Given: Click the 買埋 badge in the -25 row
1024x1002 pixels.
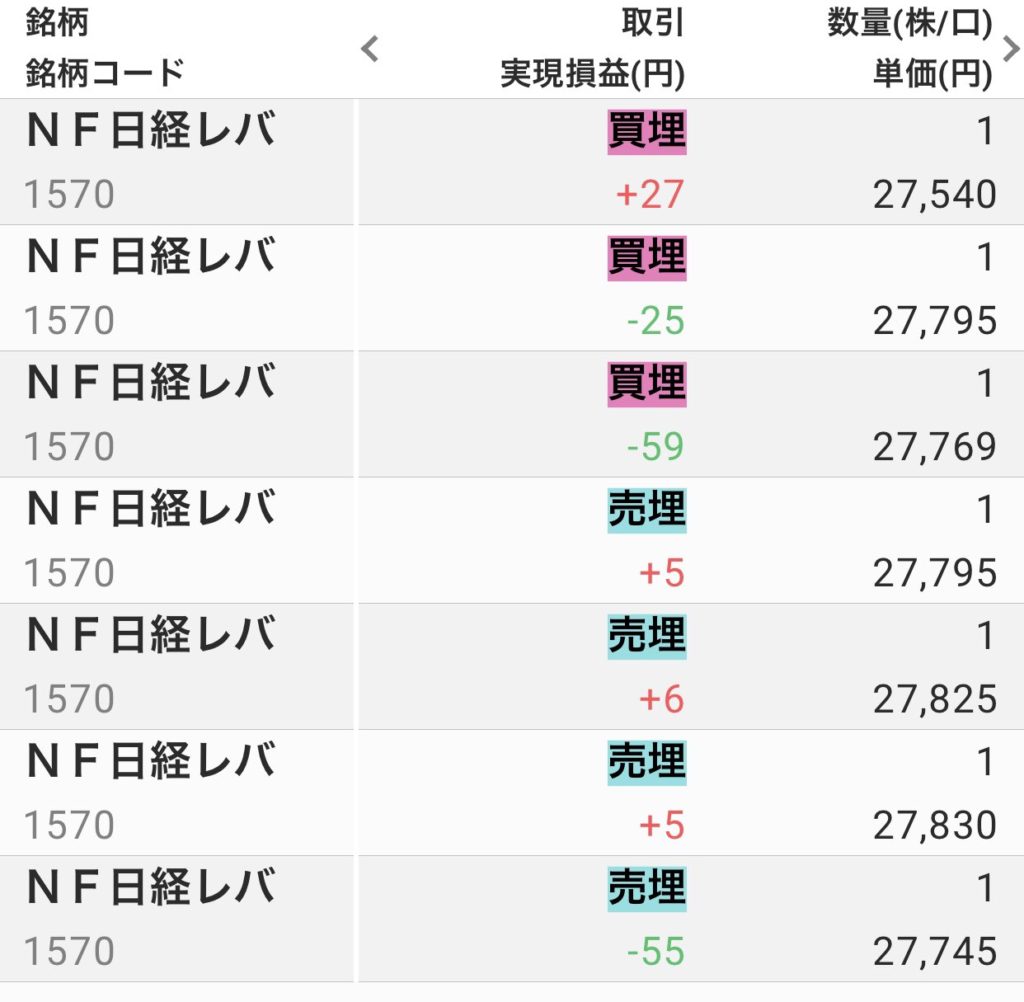Looking at the screenshot, I should [647, 258].
